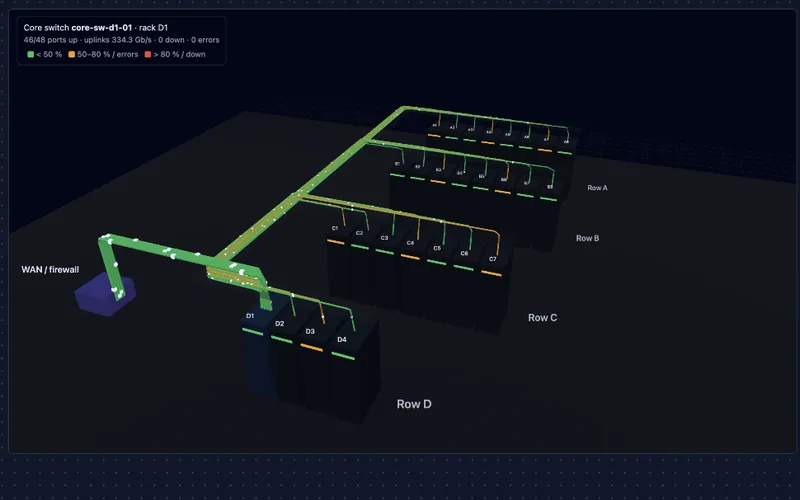Click the Row A label
The height and width of the screenshot is (500, 800).
tap(597, 188)
